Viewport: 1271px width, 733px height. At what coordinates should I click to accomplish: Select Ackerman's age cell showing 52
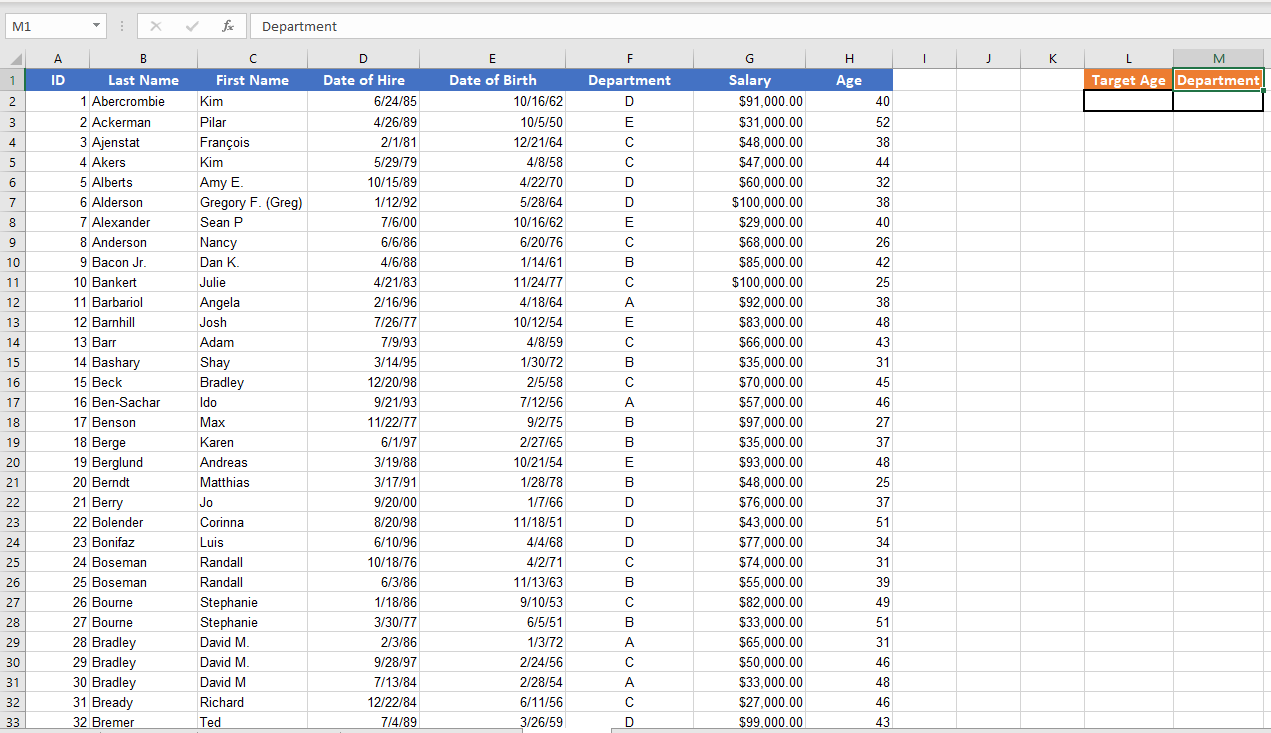pos(849,121)
